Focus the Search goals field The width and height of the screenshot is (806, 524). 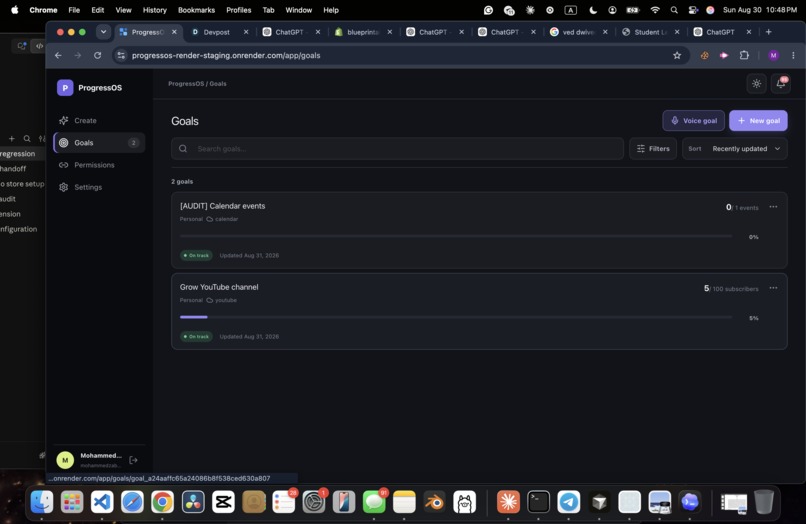[397, 149]
